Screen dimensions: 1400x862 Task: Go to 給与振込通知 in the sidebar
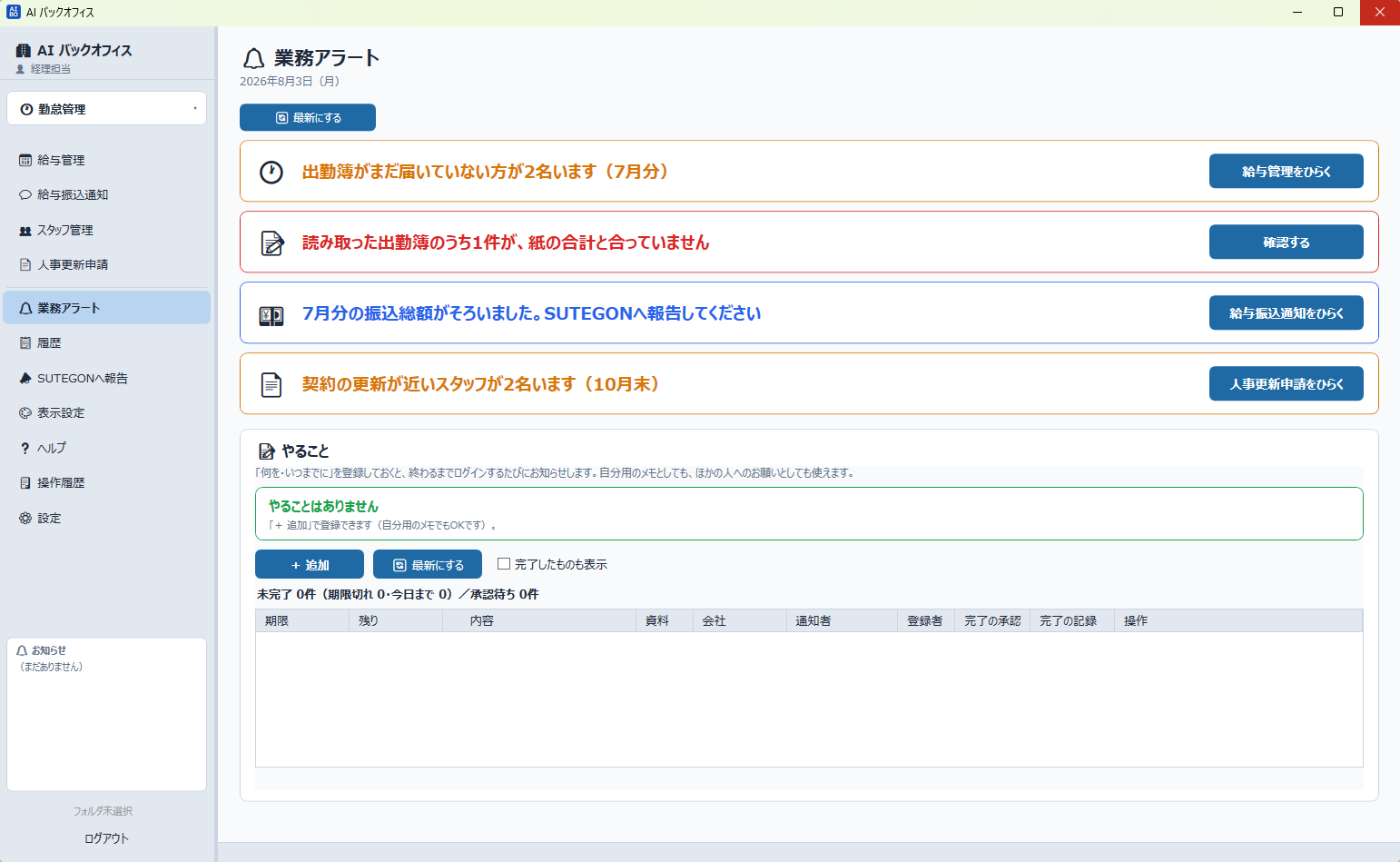[x=106, y=194]
